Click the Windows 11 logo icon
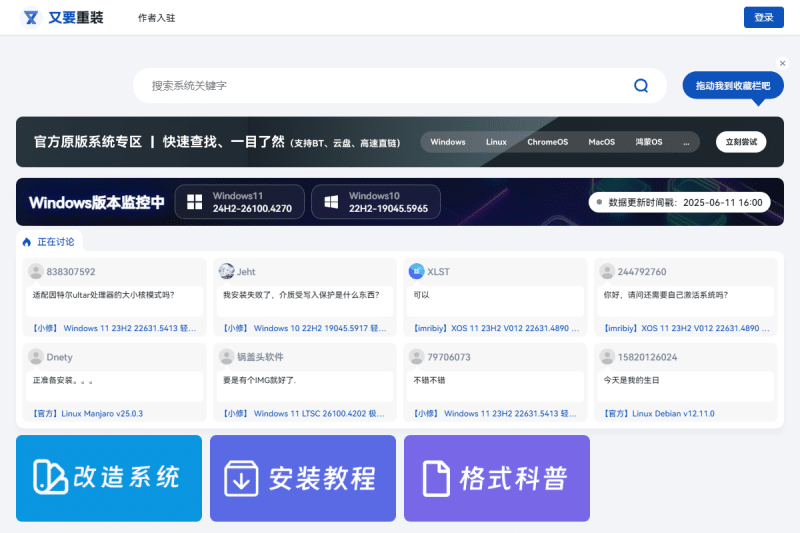This screenshot has width=800, height=533. tap(194, 202)
